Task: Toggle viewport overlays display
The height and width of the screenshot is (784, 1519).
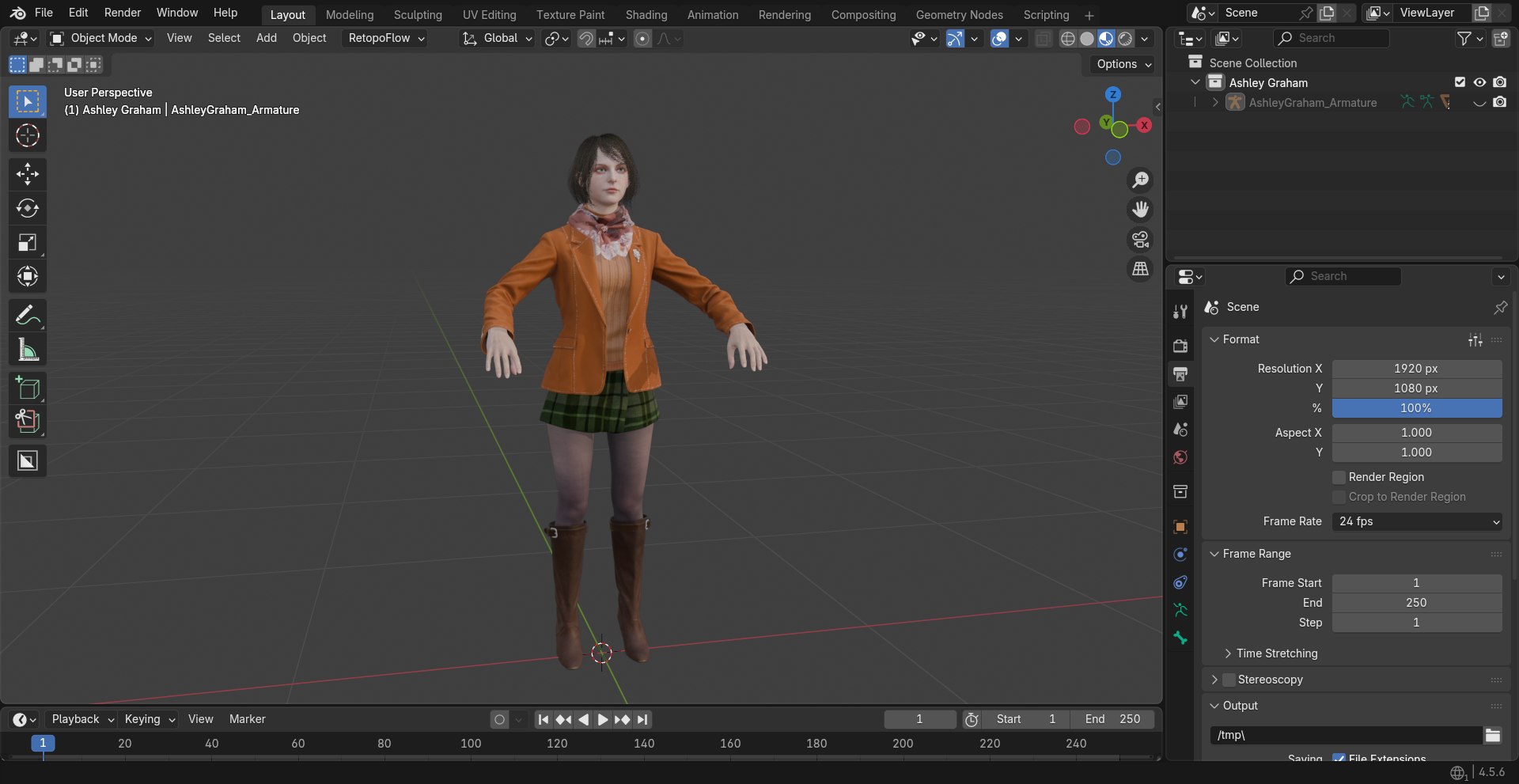Action: point(999,38)
